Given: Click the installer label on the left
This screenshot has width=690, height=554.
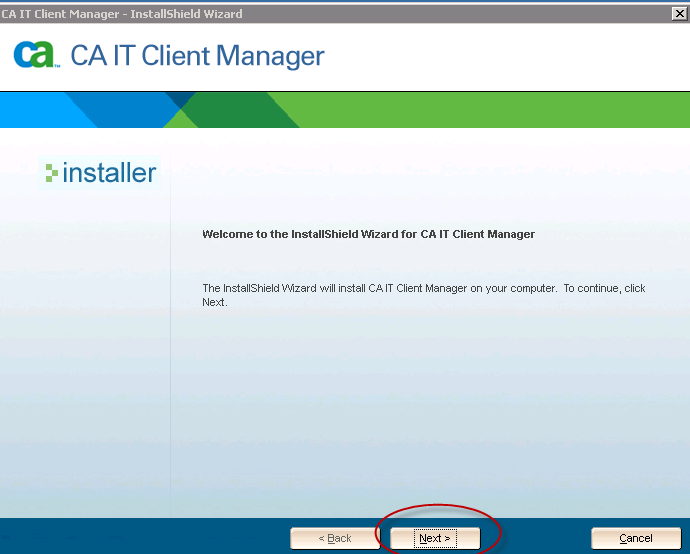Looking at the screenshot, I should pyautogui.click(x=109, y=172).
